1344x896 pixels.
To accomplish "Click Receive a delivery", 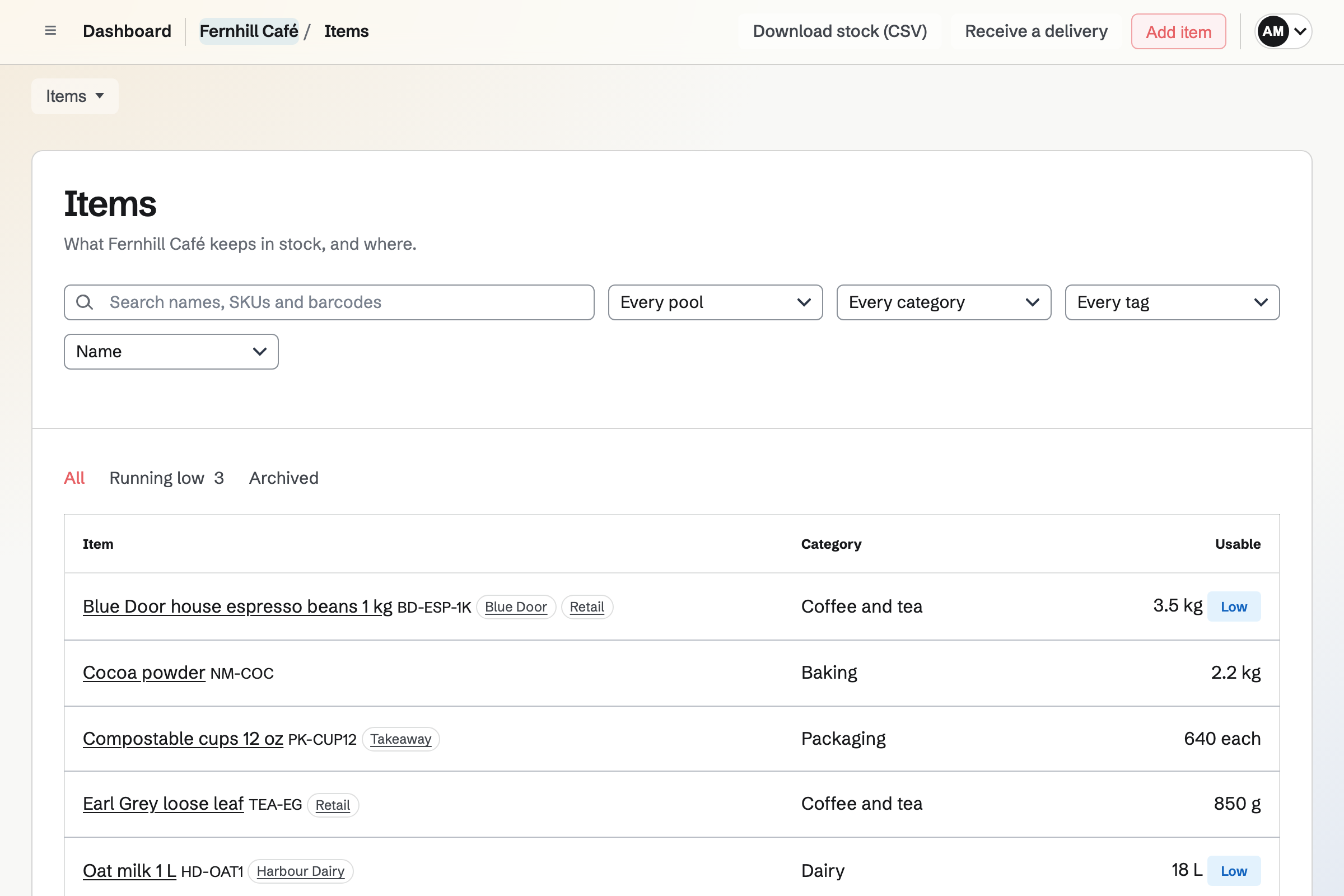I will click(x=1036, y=31).
